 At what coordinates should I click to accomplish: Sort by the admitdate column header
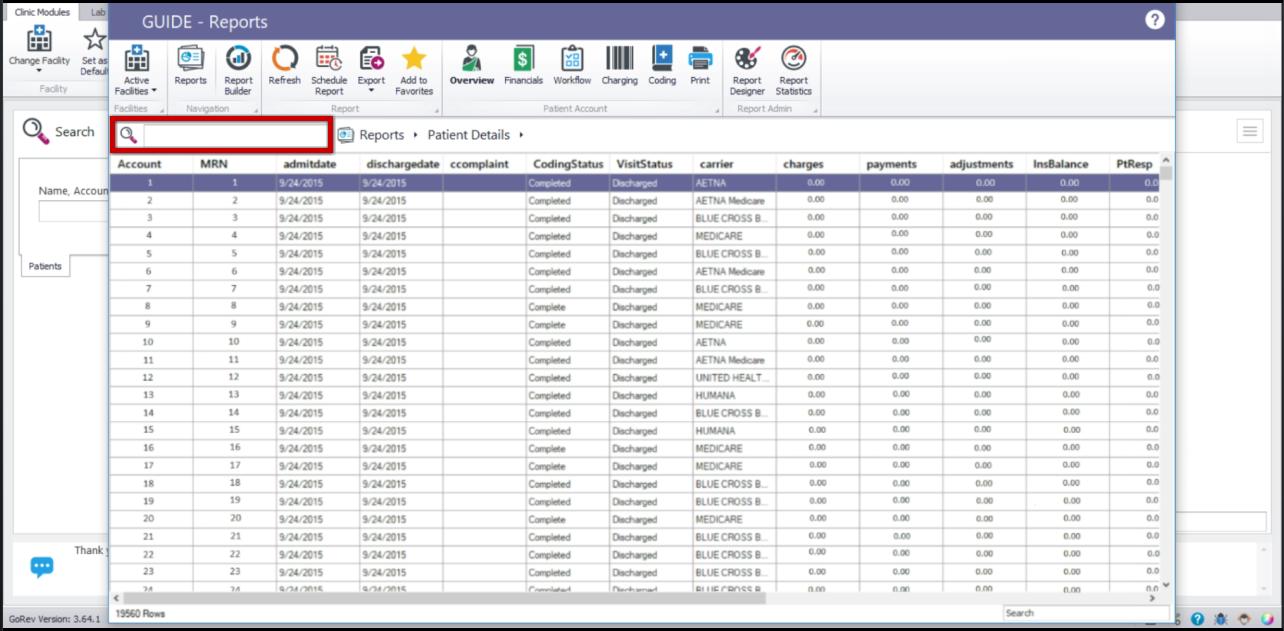(318, 164)
